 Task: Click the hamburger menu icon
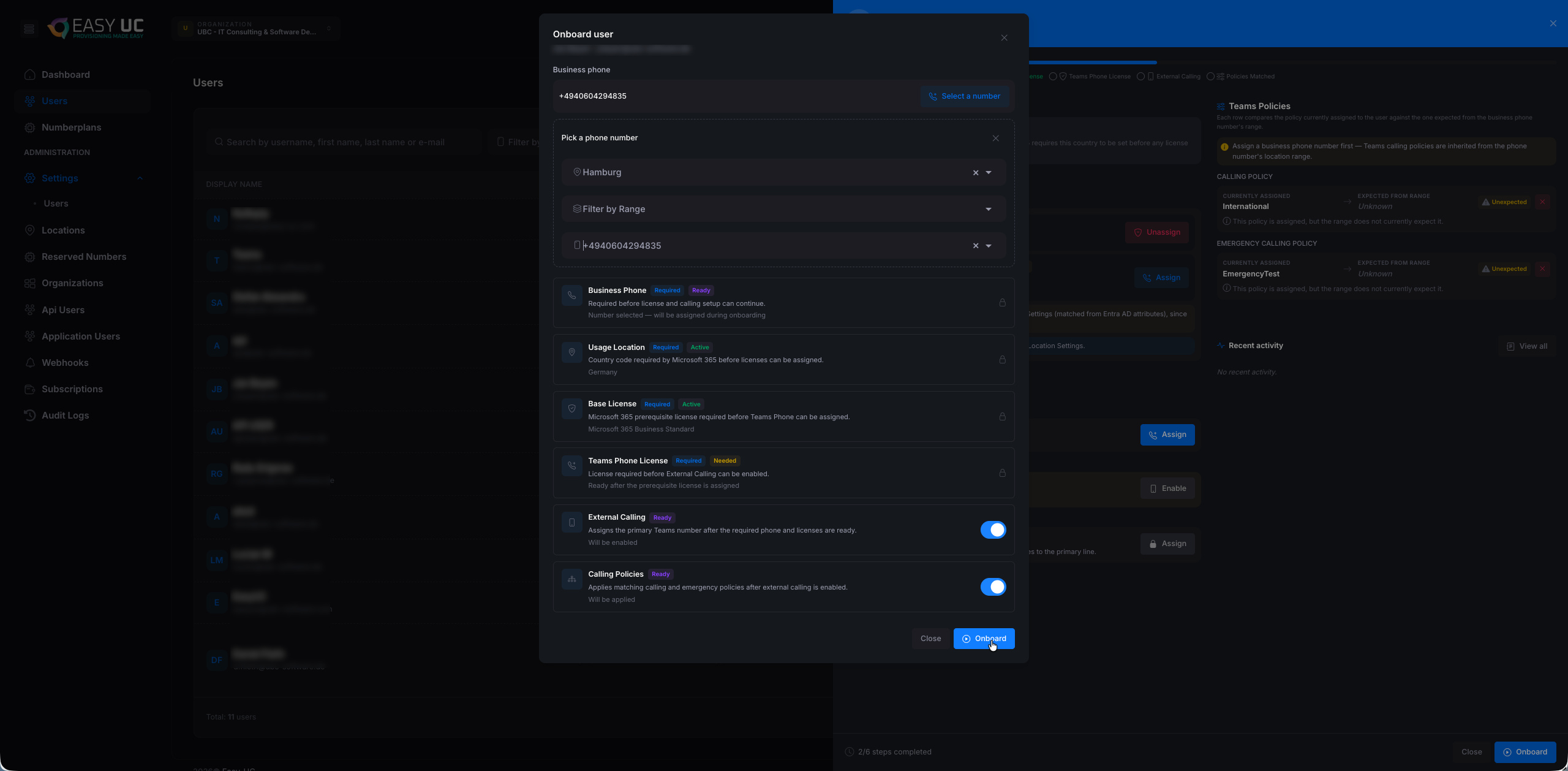coord(28,28)
